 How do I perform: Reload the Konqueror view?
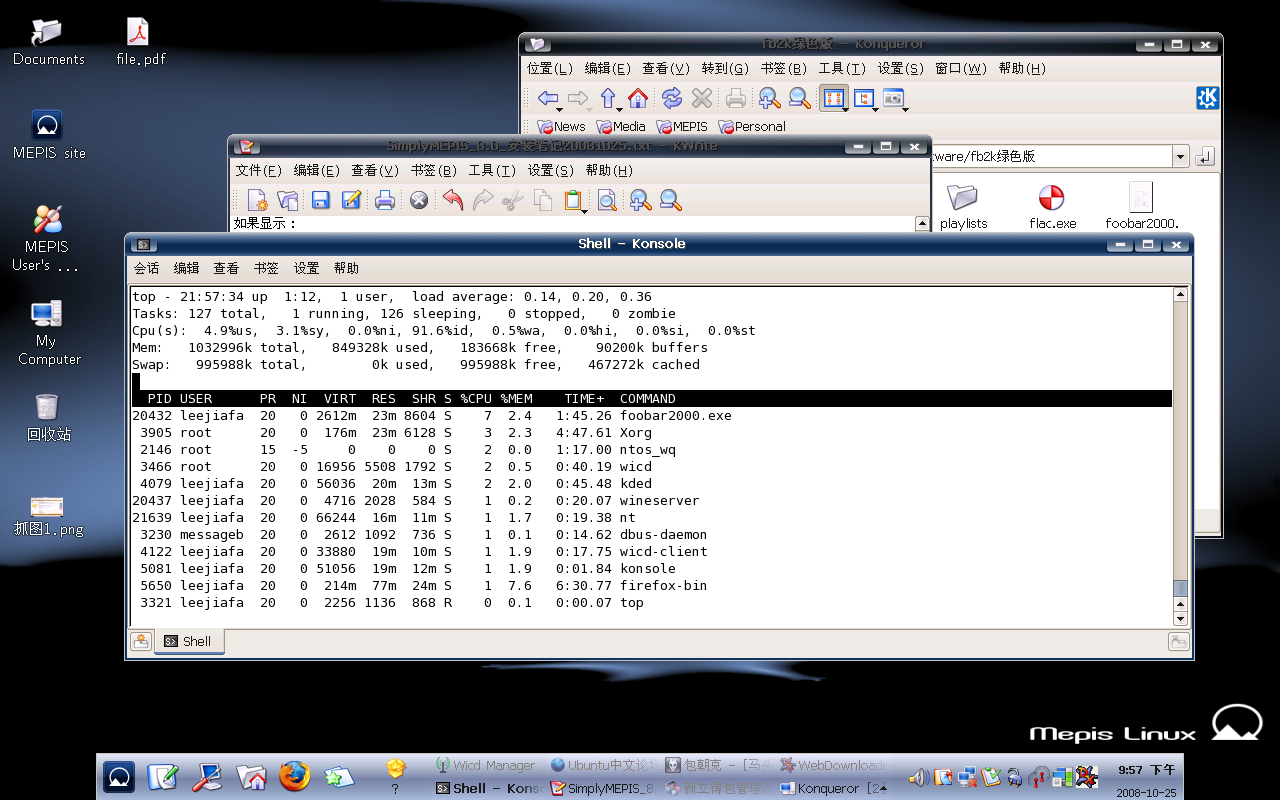[672, 98]
